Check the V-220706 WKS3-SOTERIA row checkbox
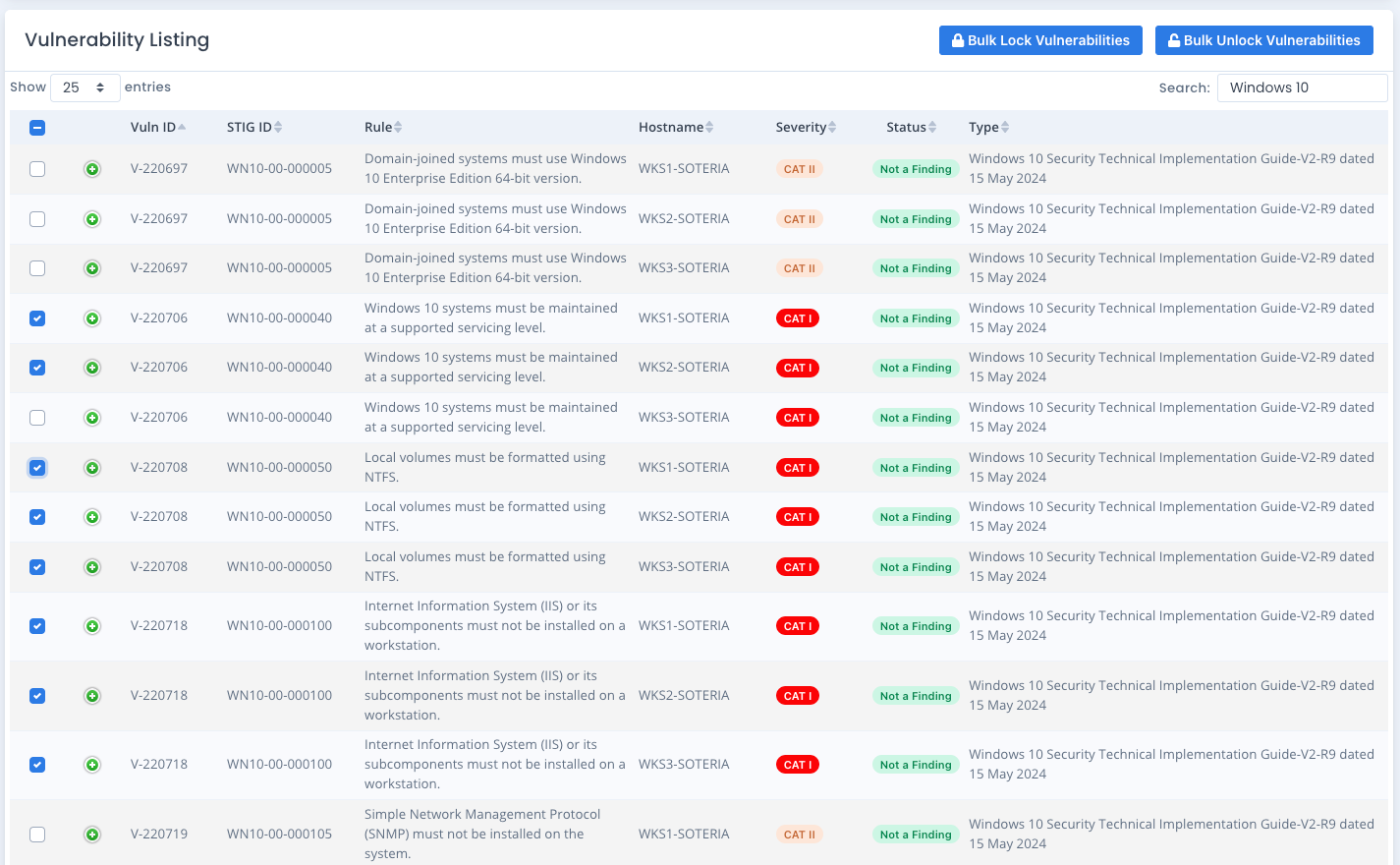Viewport: 1400px width, 865px height. tap(37, 418)
